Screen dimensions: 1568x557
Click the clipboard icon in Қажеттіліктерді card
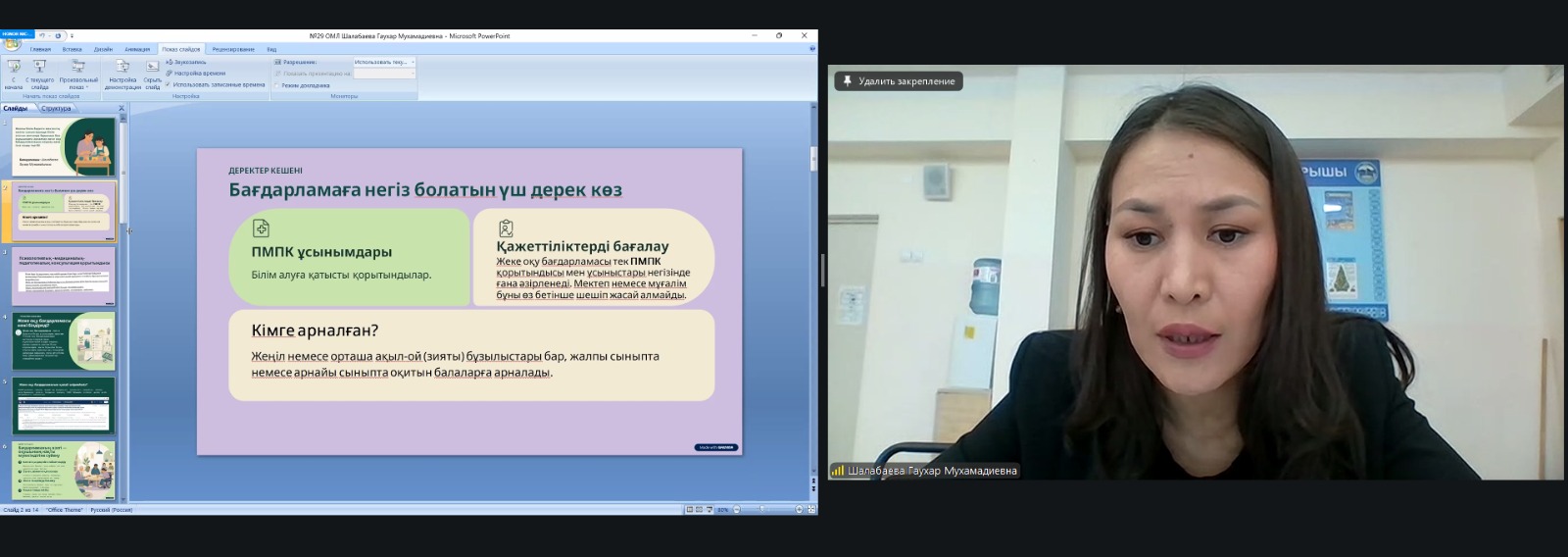[506, 228]
